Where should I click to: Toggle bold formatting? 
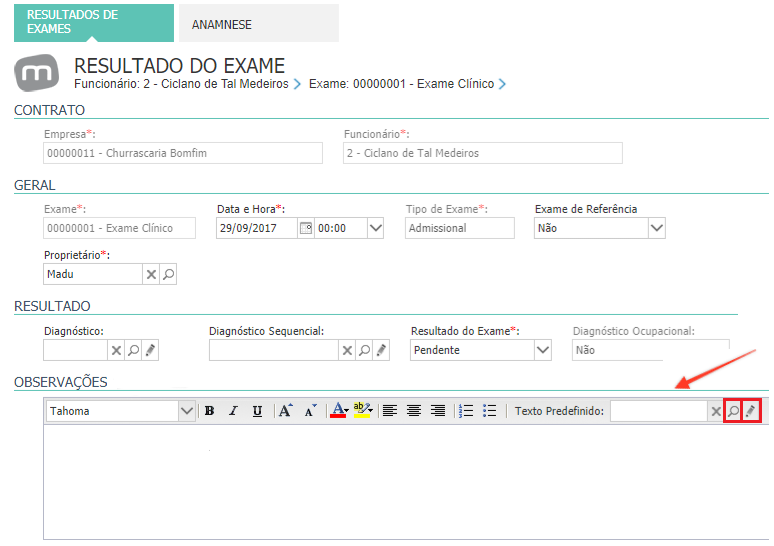(x=209, y=411)
